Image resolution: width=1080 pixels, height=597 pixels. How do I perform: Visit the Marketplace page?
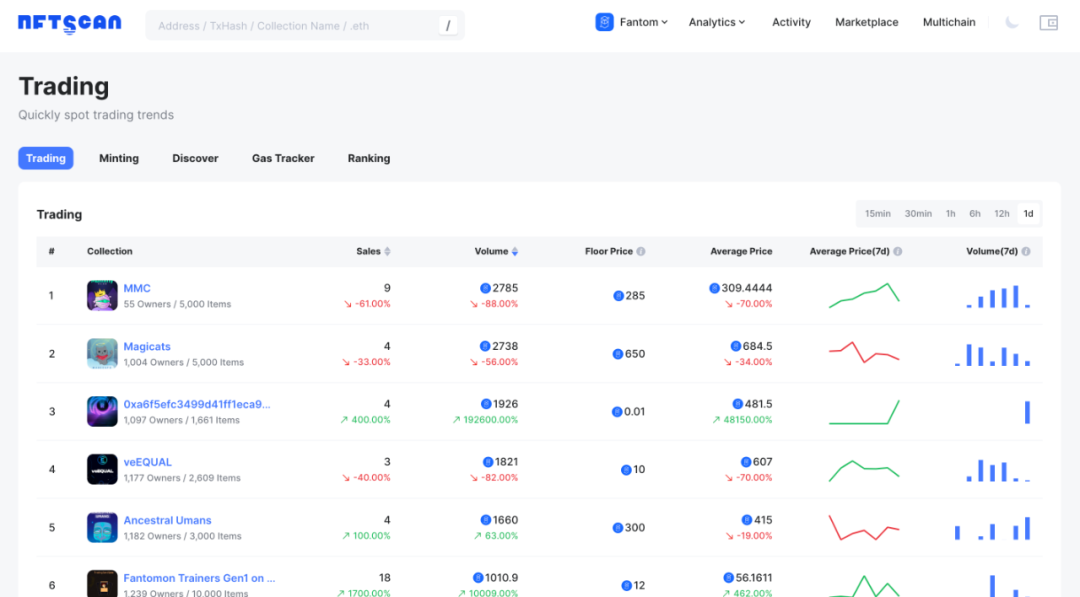(x=866, y=21)
